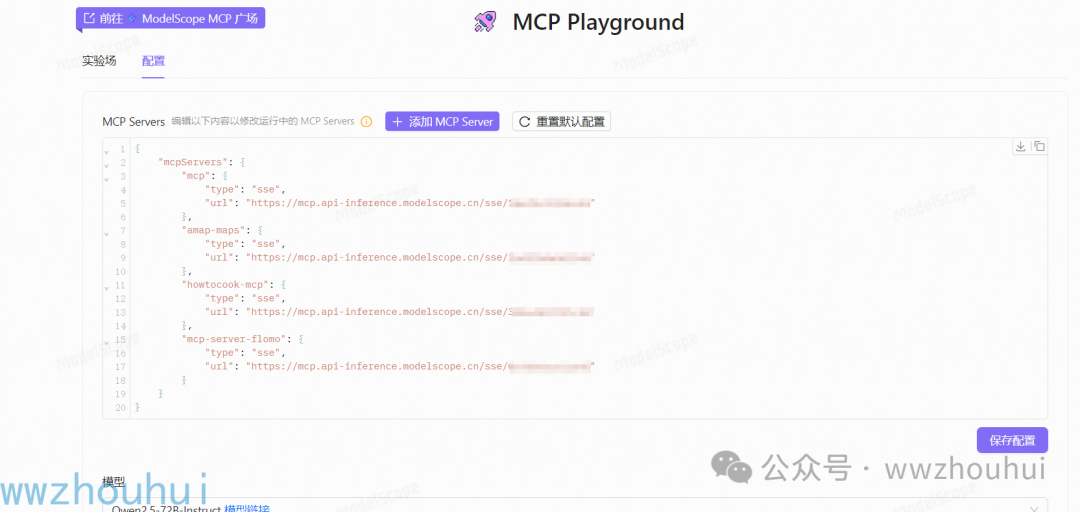Click the "sse" value on line 16
1080x512 pixels.
point(267,352)
